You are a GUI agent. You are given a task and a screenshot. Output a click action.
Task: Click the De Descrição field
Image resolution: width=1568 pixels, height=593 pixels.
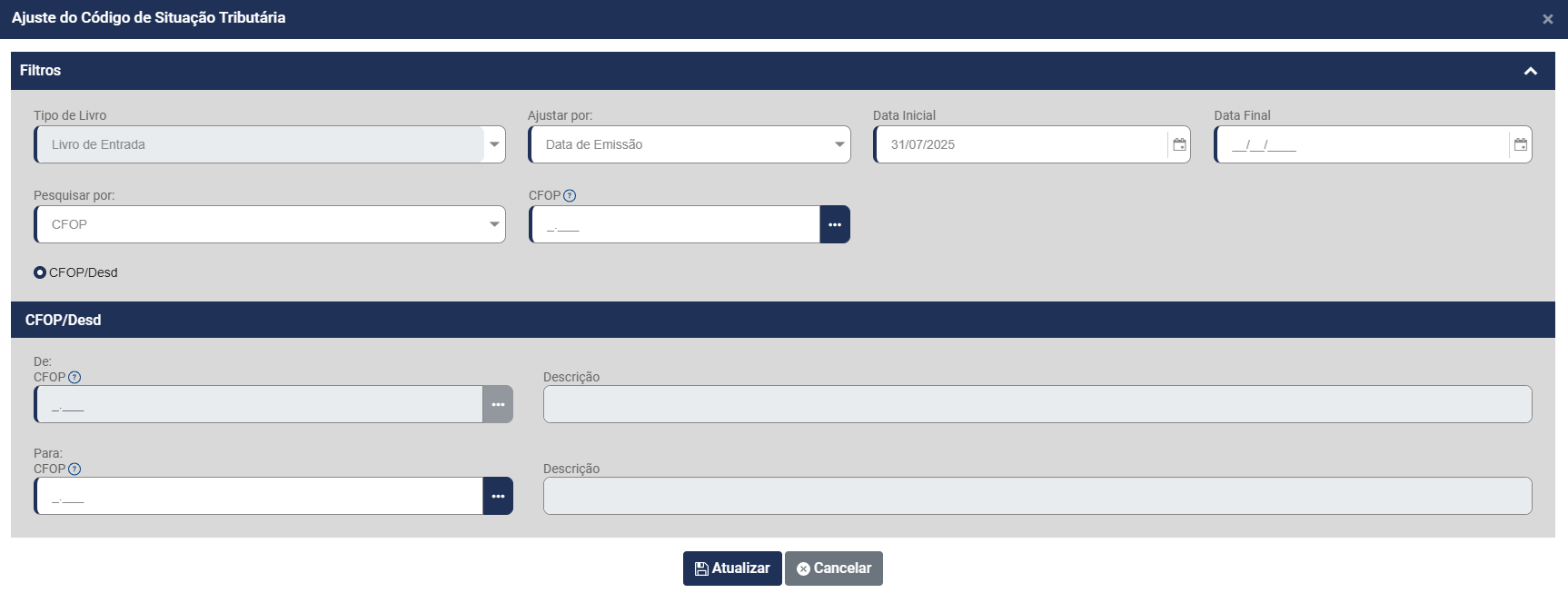[1037, 404]
